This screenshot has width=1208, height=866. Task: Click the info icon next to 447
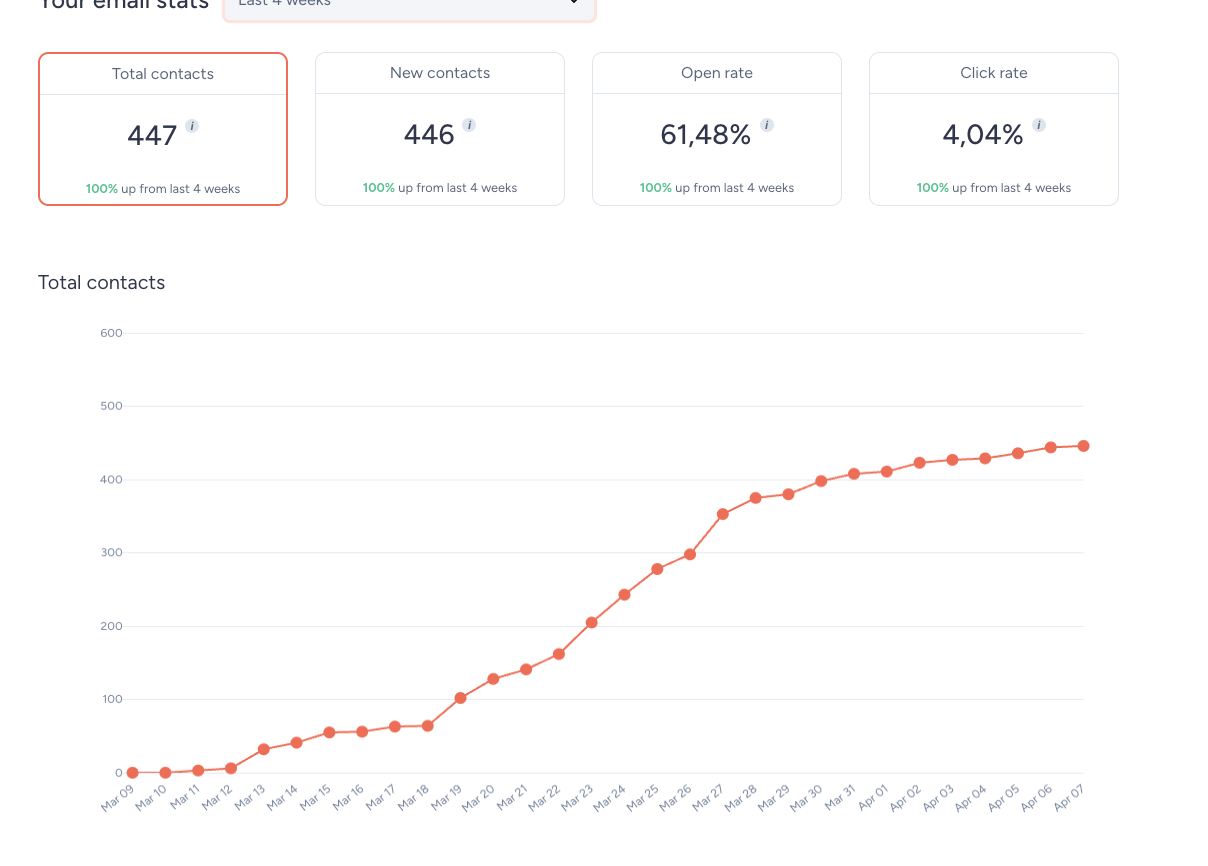coord(190,126)
